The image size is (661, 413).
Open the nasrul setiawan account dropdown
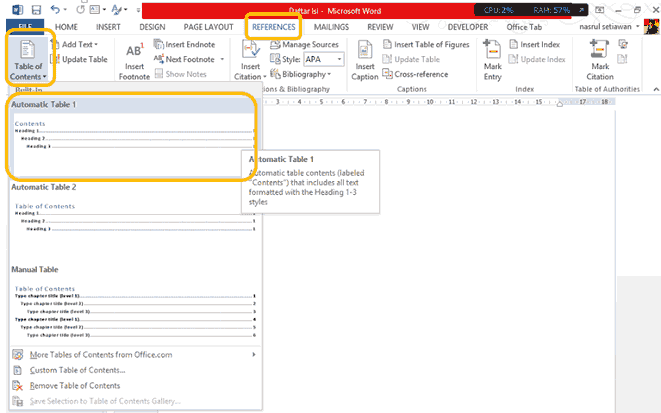609,27
